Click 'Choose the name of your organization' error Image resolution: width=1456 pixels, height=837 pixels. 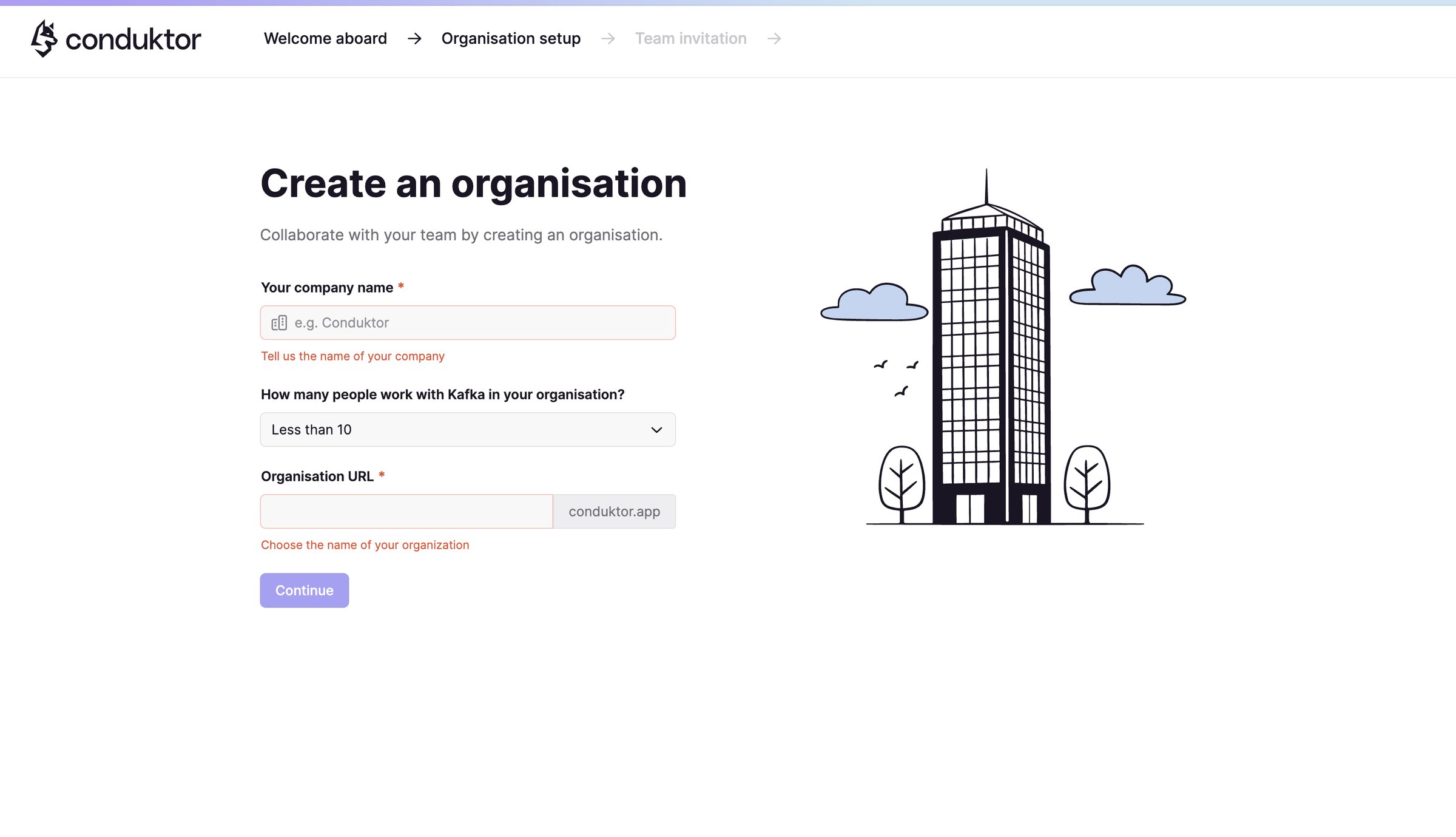point(365,545)
